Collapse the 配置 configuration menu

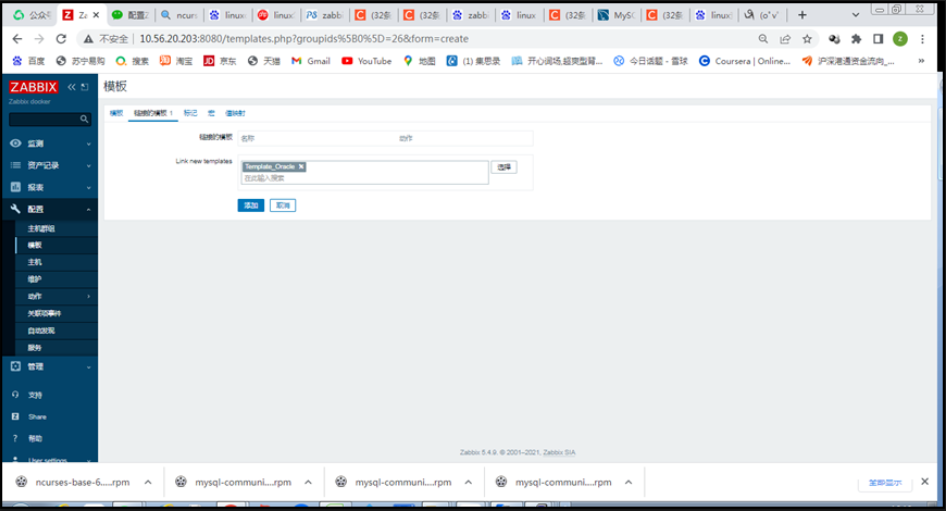(x=50, y=209)
